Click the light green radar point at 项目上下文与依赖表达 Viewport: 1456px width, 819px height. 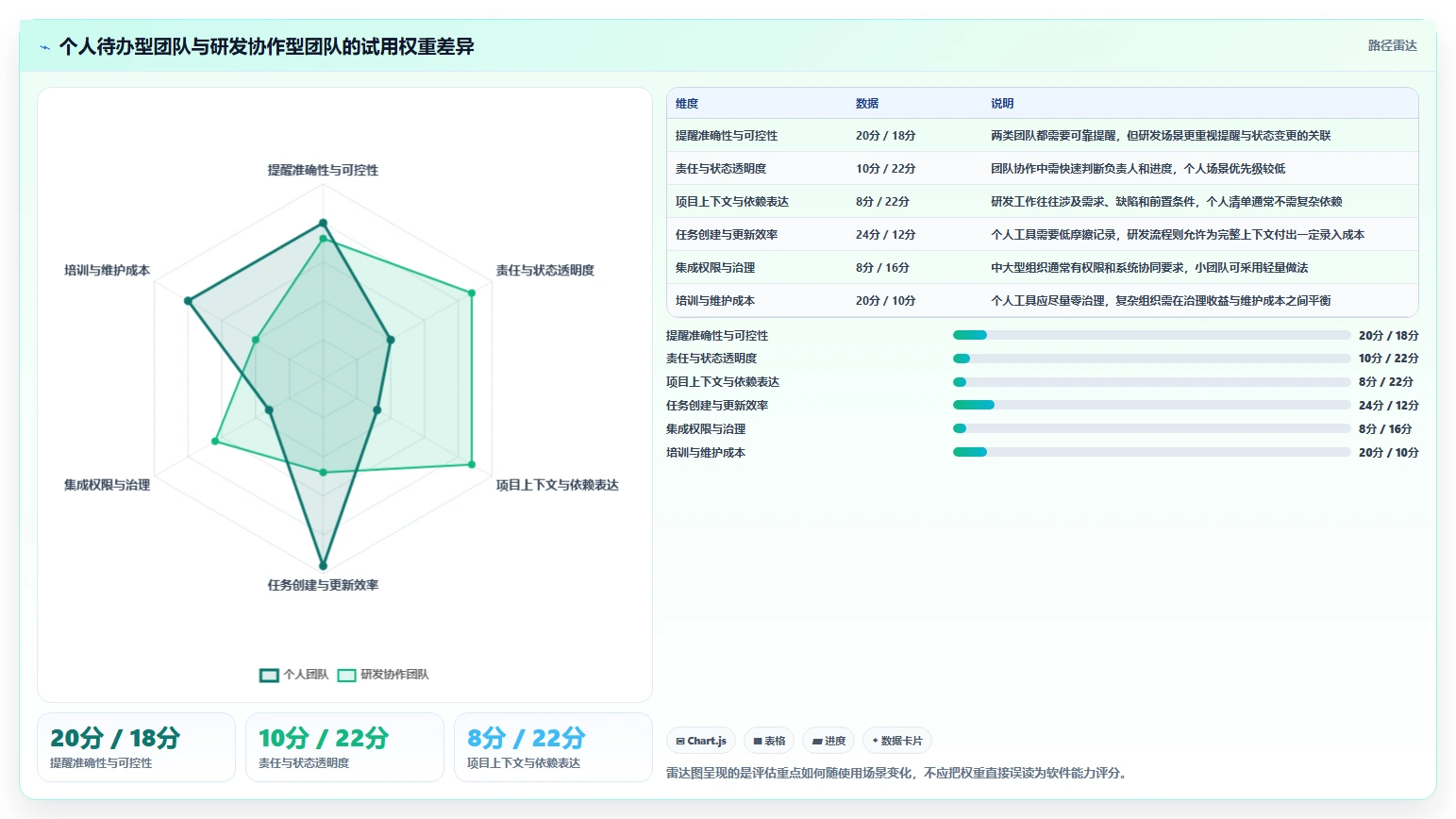coord(472,464)
